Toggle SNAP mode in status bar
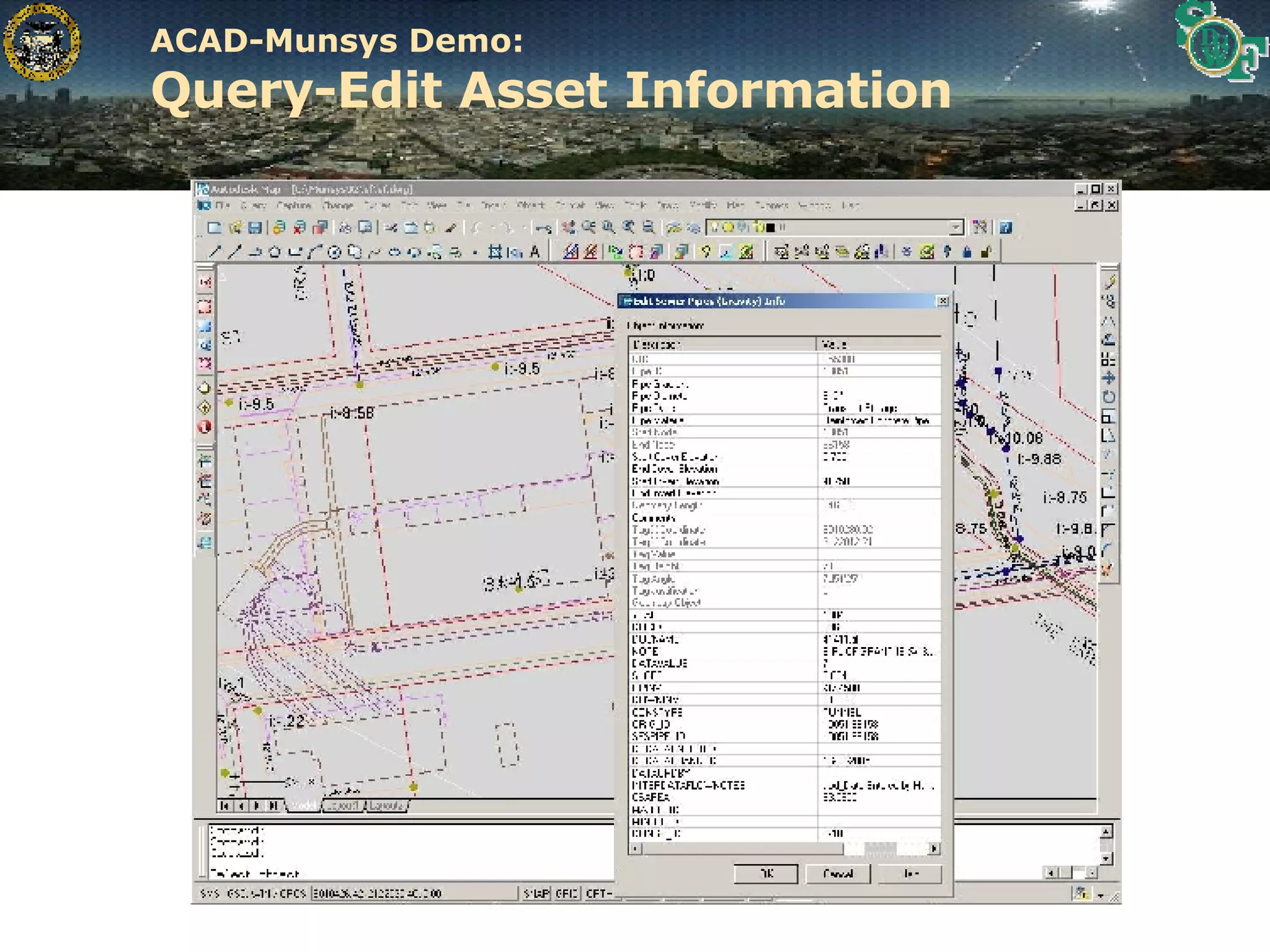The width and height of the screenshot is (1270, 952). click(536, 893)
